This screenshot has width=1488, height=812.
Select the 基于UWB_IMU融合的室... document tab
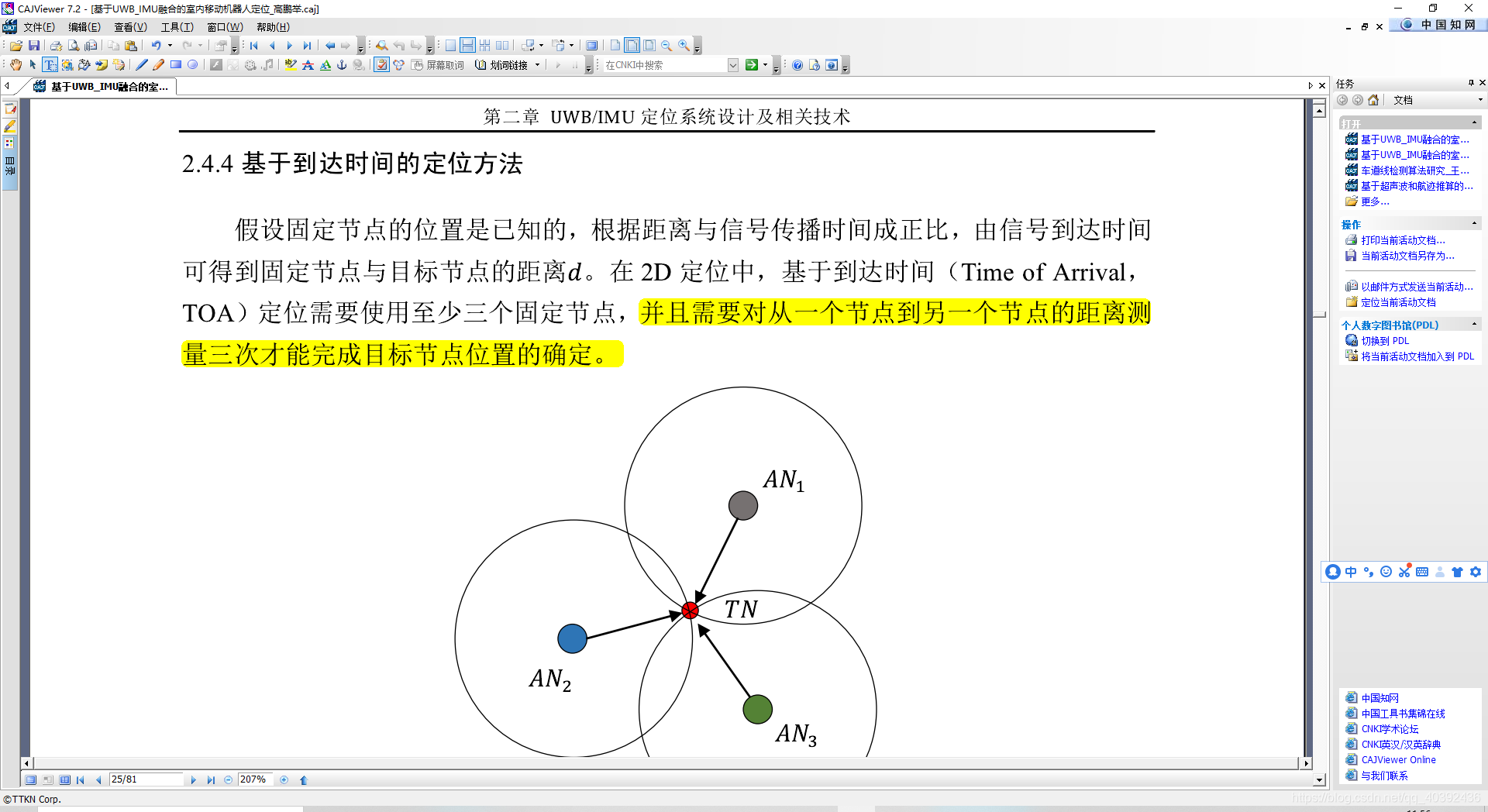tap(101, 87)
